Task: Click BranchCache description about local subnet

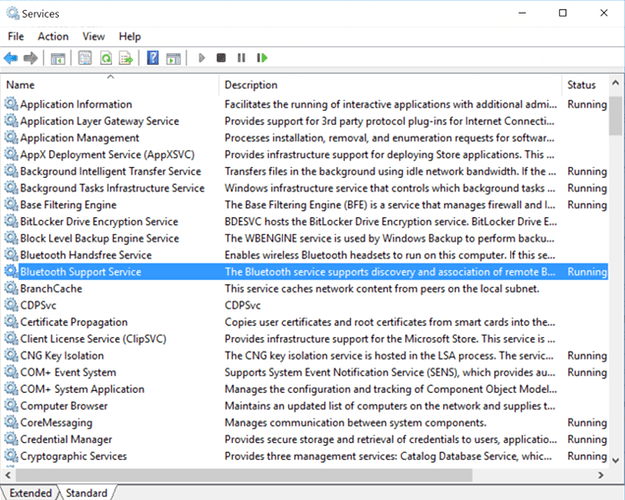Action: tap(382, 288)
